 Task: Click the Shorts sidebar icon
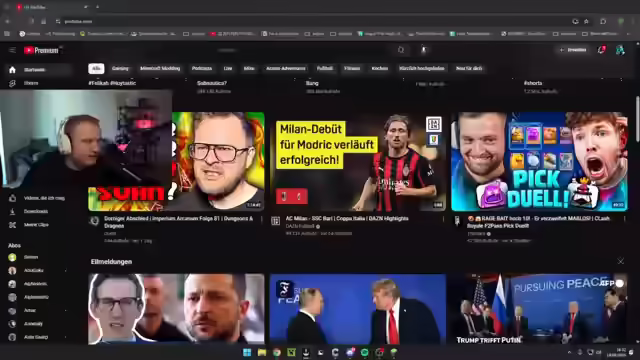point(12,83)
